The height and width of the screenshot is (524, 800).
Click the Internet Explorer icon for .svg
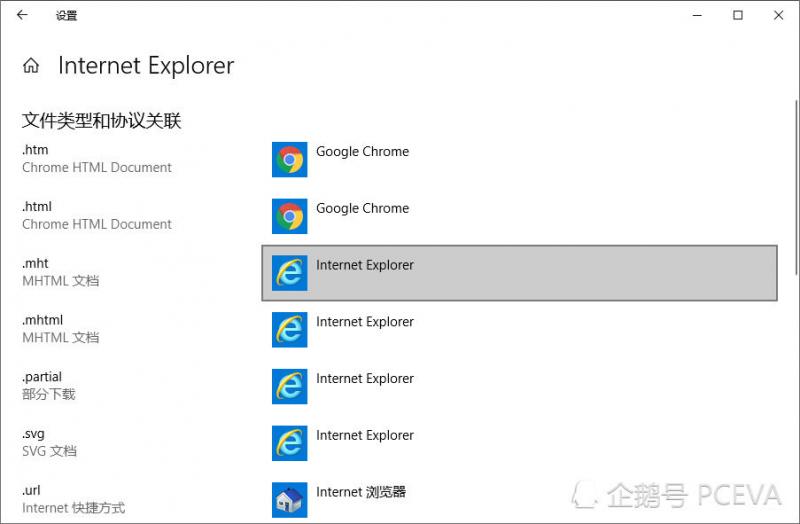click(x=290, y=443)
